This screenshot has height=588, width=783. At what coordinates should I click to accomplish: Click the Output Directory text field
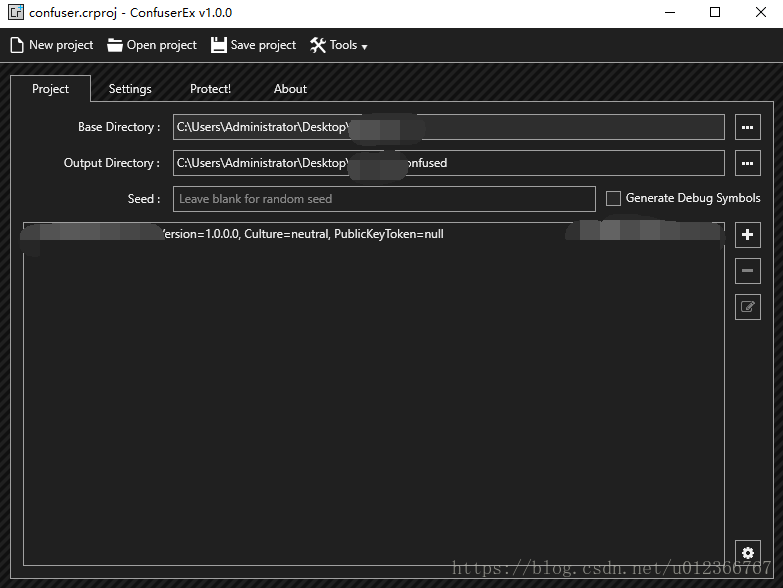[448, 163]
